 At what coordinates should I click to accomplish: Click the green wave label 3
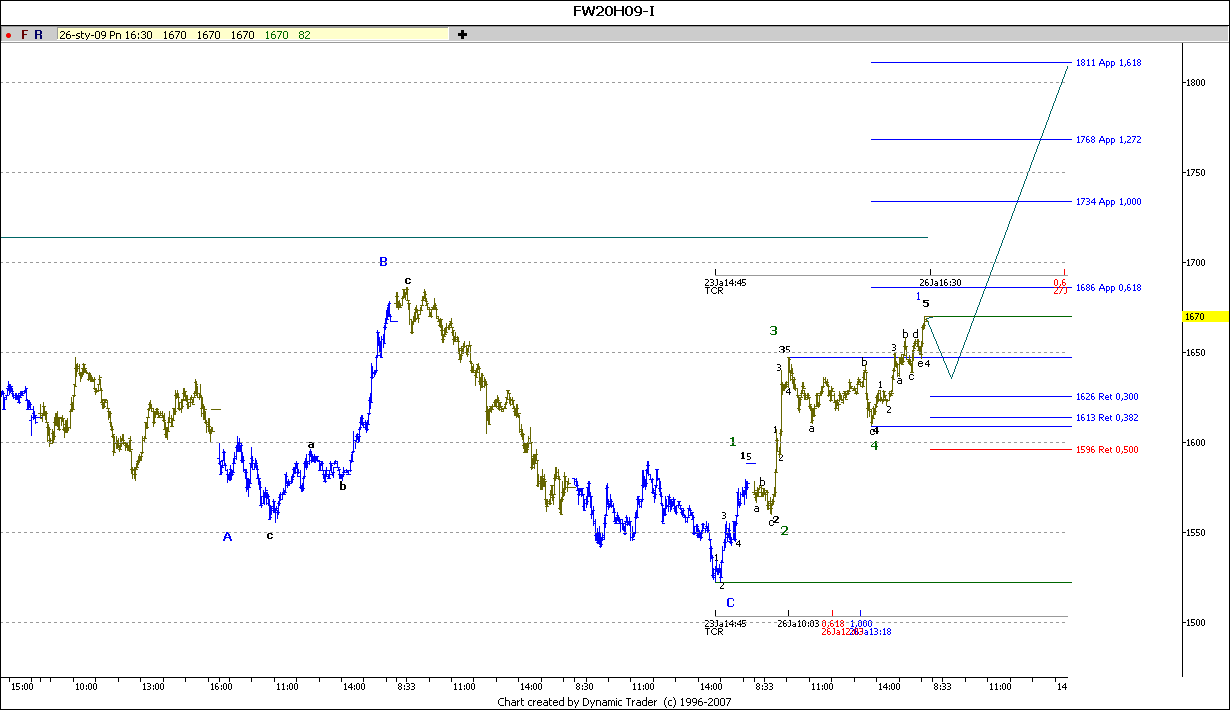773,330
